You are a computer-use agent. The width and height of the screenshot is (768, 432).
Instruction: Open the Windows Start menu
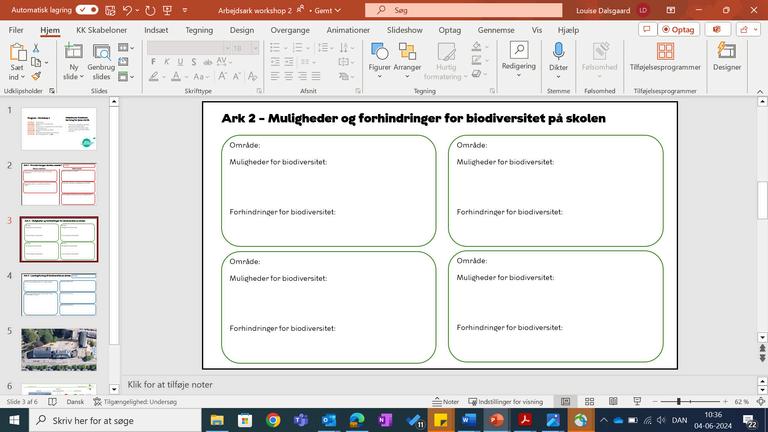[14, 420]
